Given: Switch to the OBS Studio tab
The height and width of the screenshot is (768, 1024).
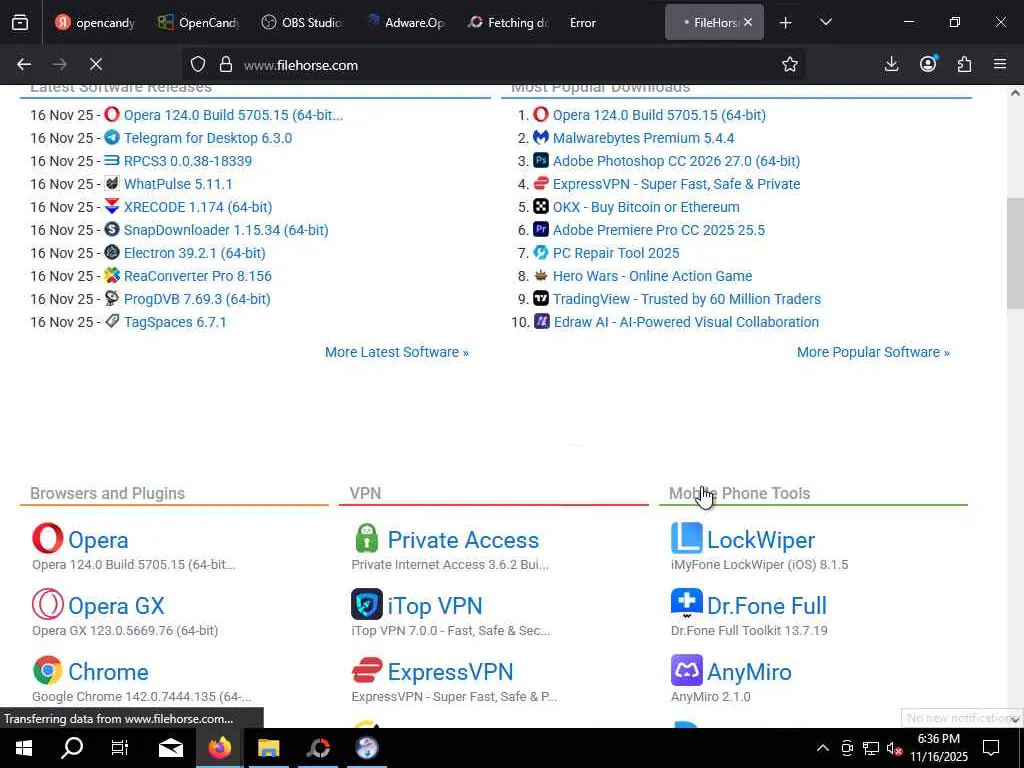Looking at the screenshot, I should tap(302, 22).
